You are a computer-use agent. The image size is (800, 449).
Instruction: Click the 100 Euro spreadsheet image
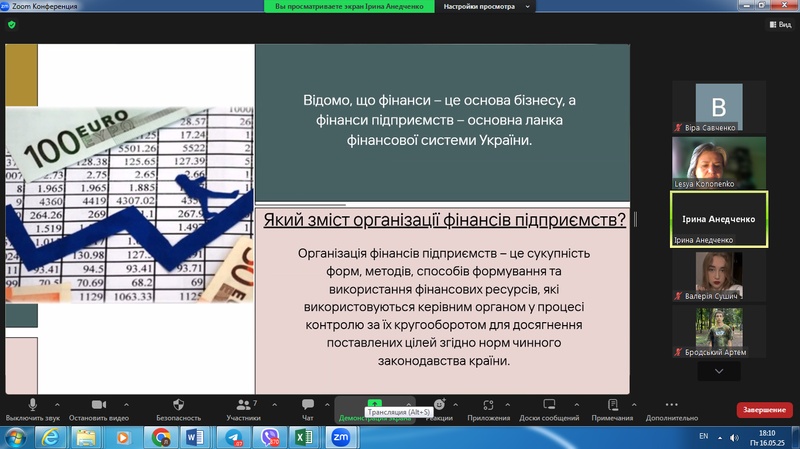130,205
